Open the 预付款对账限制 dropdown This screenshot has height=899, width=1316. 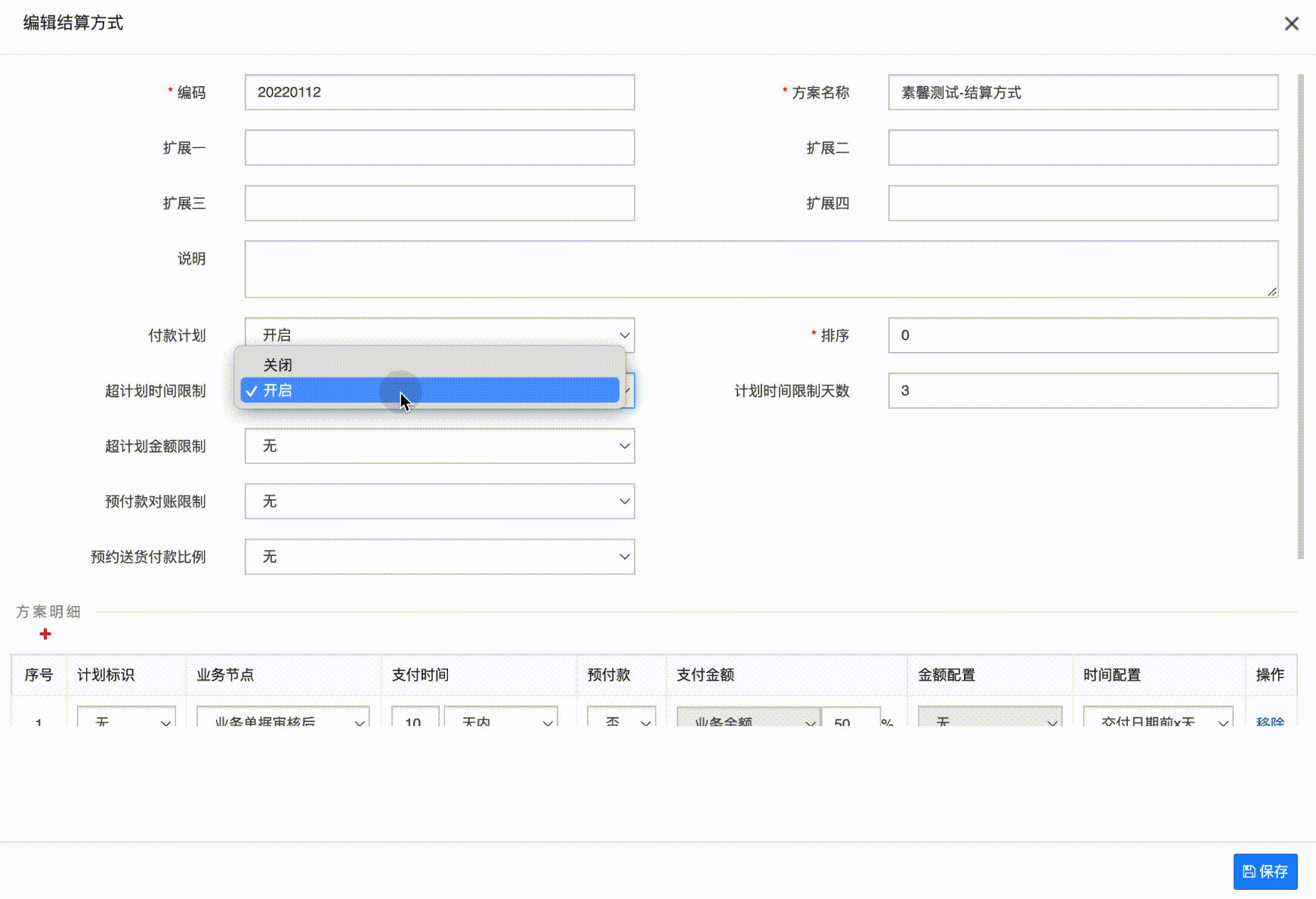coord(439,501)
